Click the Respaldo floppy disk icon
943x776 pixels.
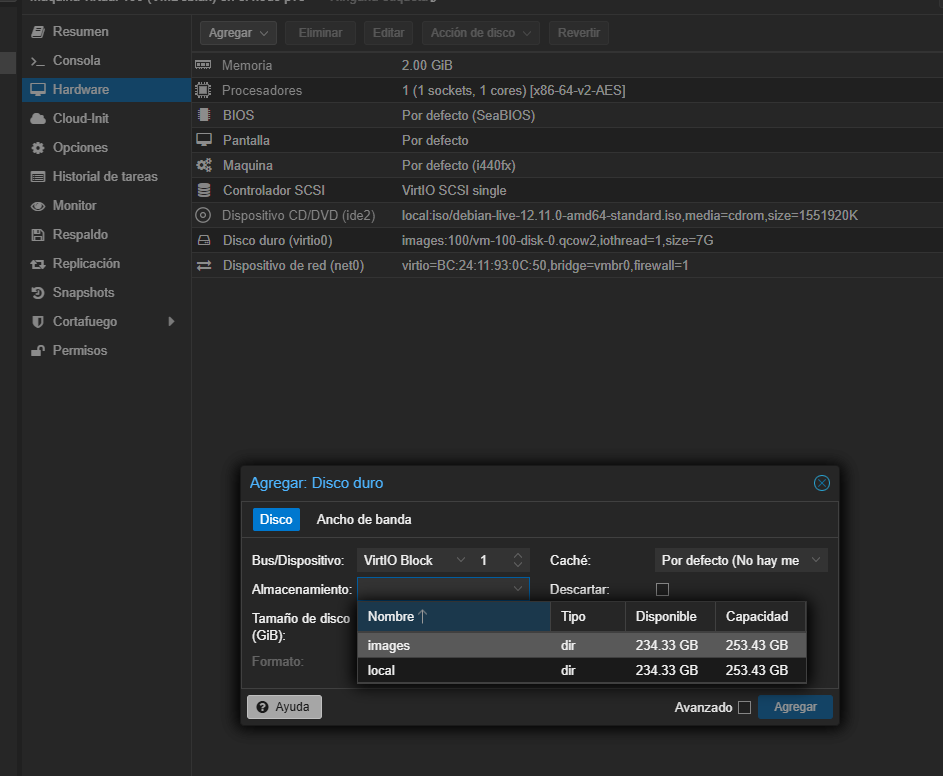coord(38,235)
